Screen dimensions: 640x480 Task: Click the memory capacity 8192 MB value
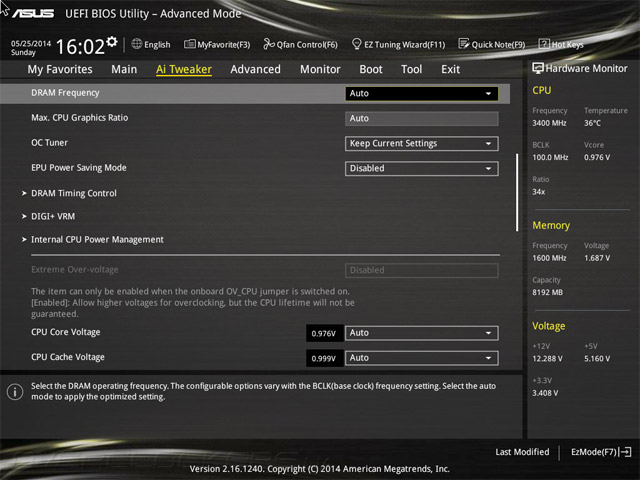click(x=547, y=292)
